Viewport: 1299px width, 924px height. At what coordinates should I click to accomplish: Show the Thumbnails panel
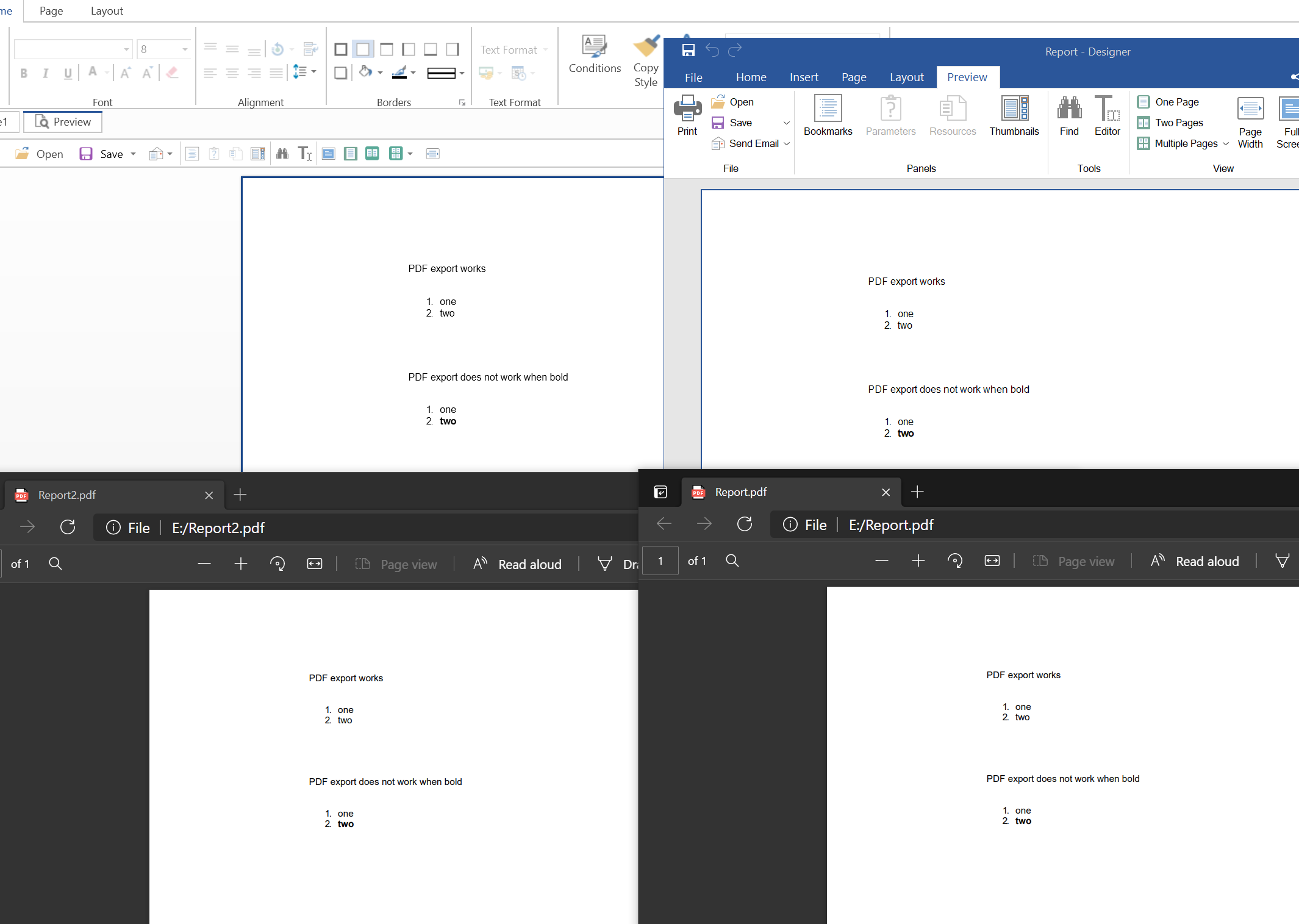pyautogui.click(x=1014, y=115)
